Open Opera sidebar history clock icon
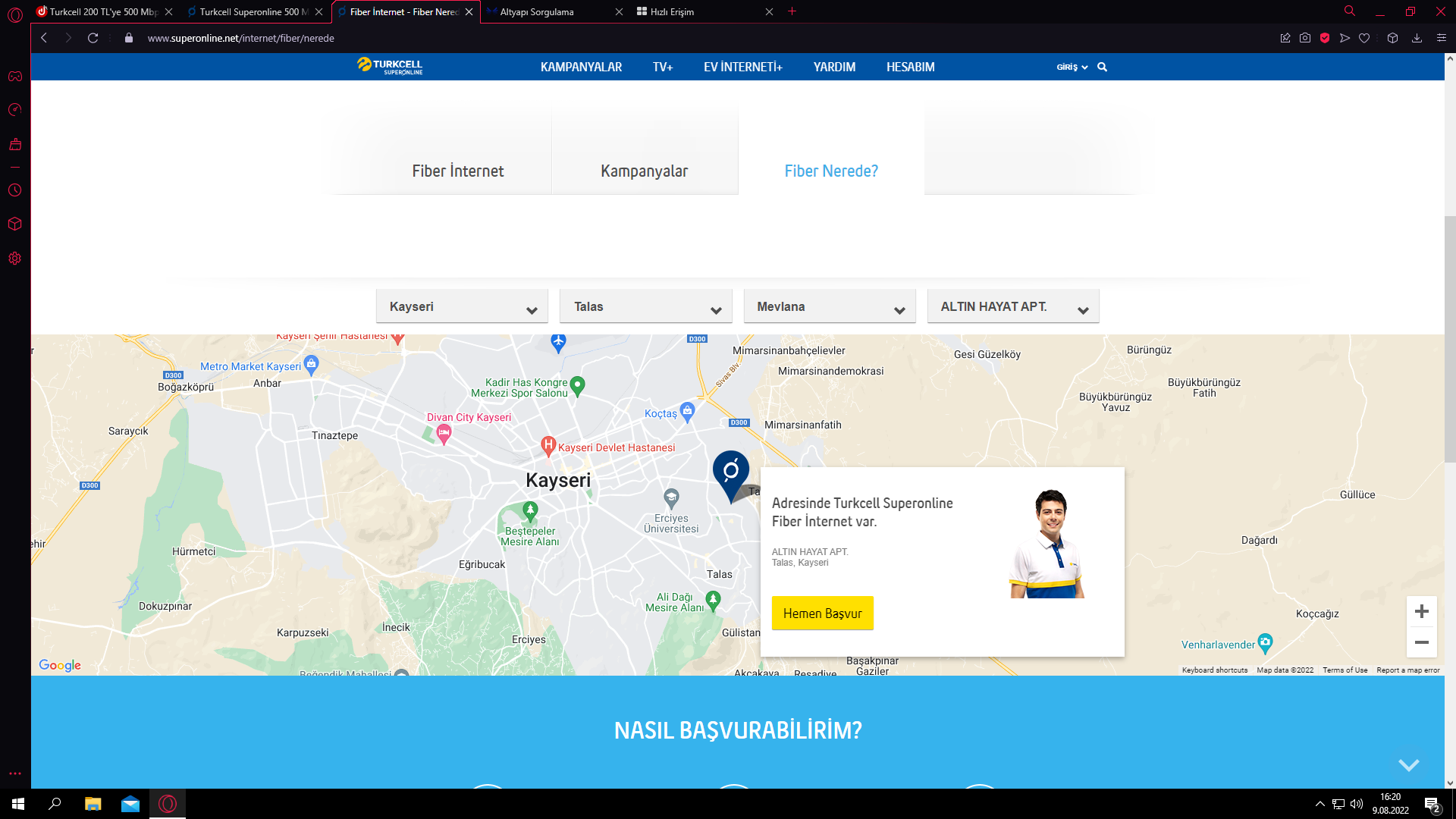Screen dimensions: 1456x819 (x=14, y=190)
